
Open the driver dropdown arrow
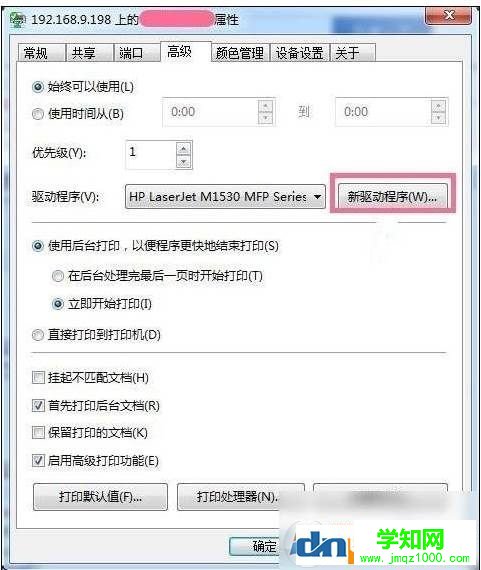tap(317, 197)
